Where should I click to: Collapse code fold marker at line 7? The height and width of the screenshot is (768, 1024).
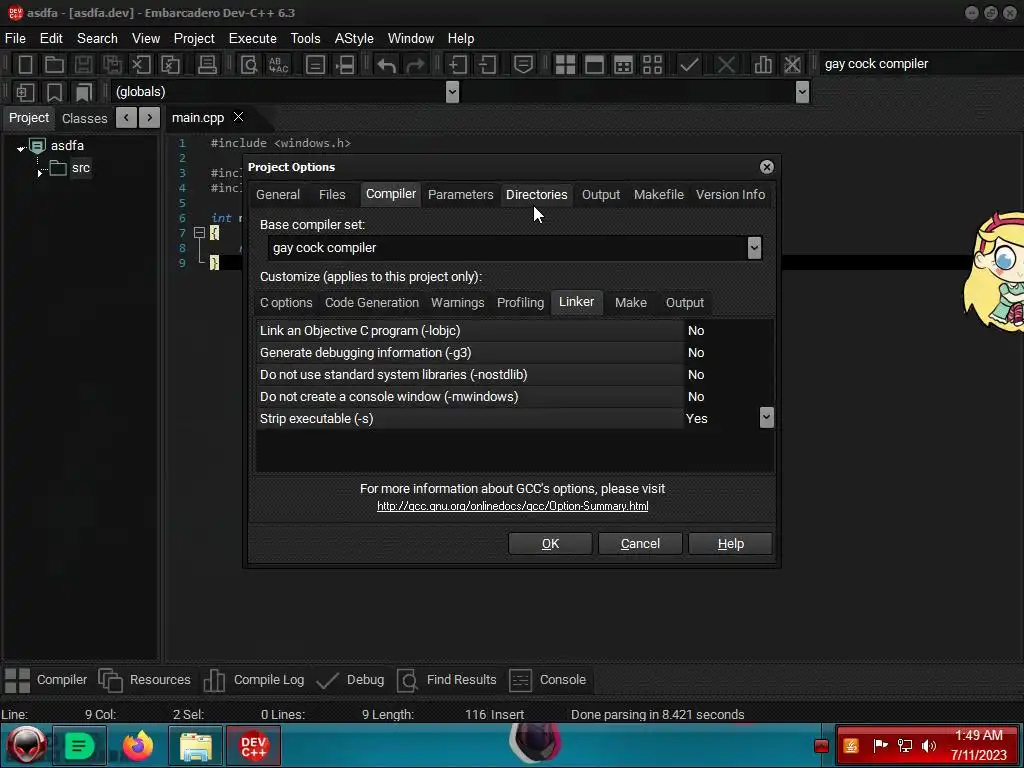click(199, 232)
